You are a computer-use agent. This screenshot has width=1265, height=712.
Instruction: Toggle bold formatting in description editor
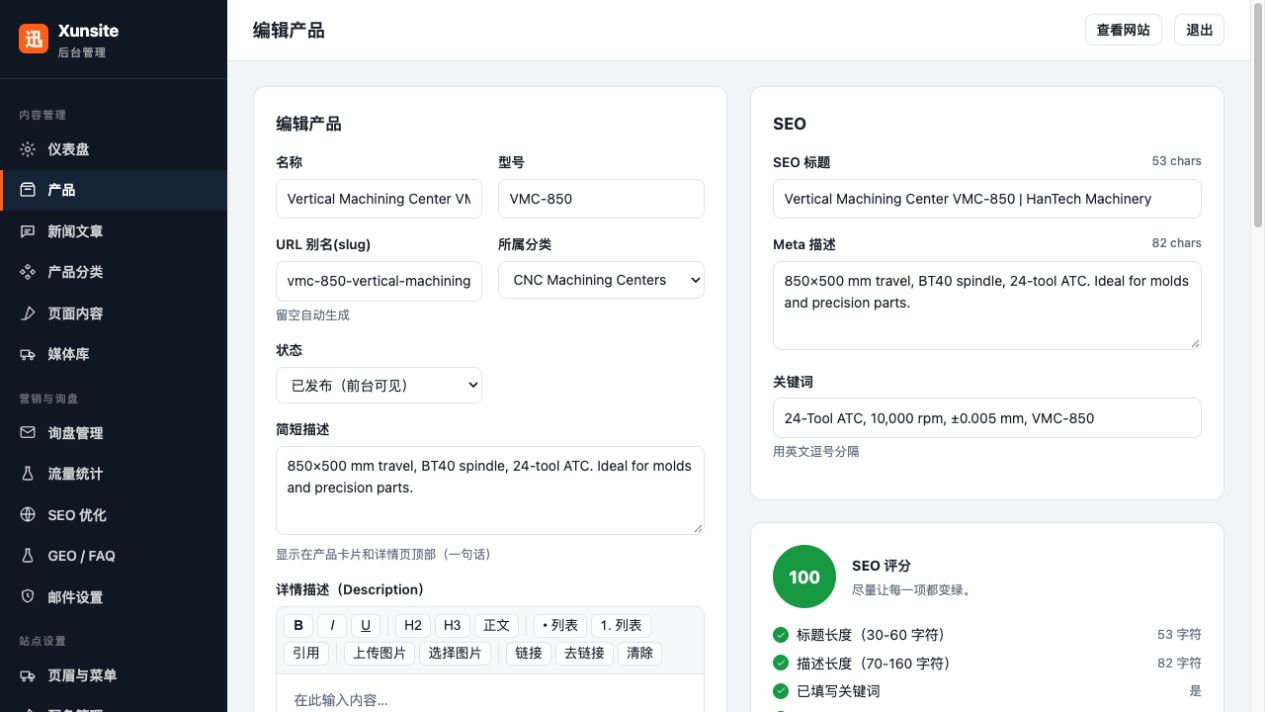(298, 626)
